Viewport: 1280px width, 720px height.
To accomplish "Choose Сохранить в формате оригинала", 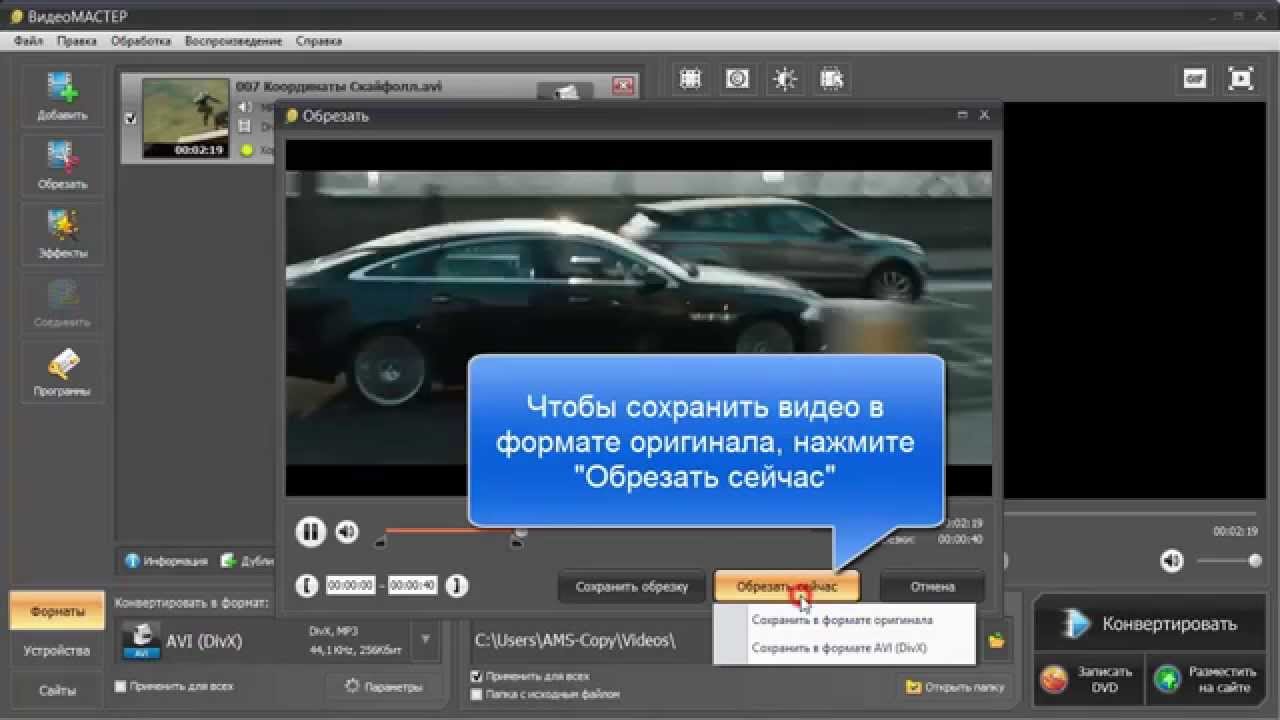I will [842, 620].
